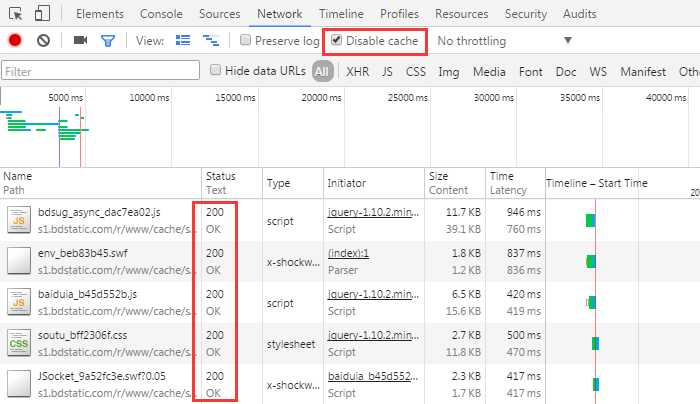Open jquery initiator link for bdsug_async_dac7ea02.js

373,212
